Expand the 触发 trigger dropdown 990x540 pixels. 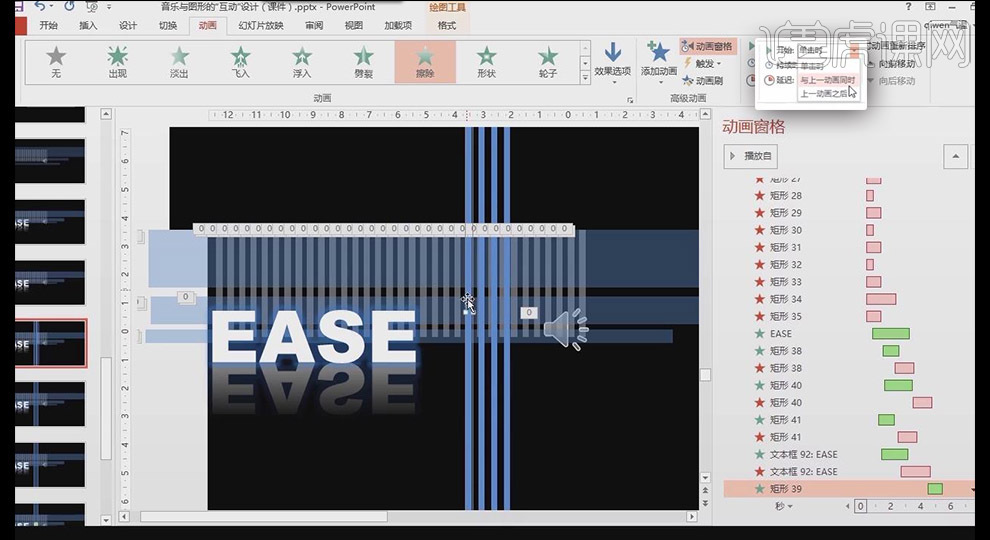tap(703, 64)
